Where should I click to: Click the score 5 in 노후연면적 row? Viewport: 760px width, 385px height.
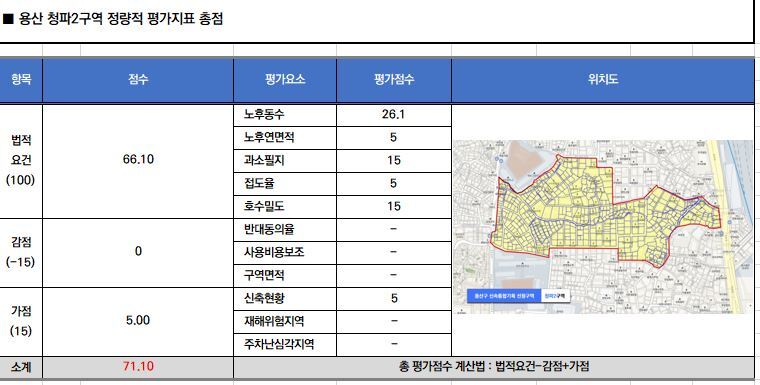pos(394,138)
